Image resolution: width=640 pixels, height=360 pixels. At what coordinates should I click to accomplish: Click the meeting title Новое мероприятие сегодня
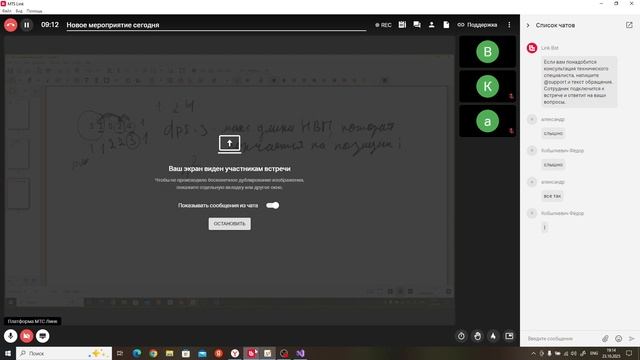(113, 25)
